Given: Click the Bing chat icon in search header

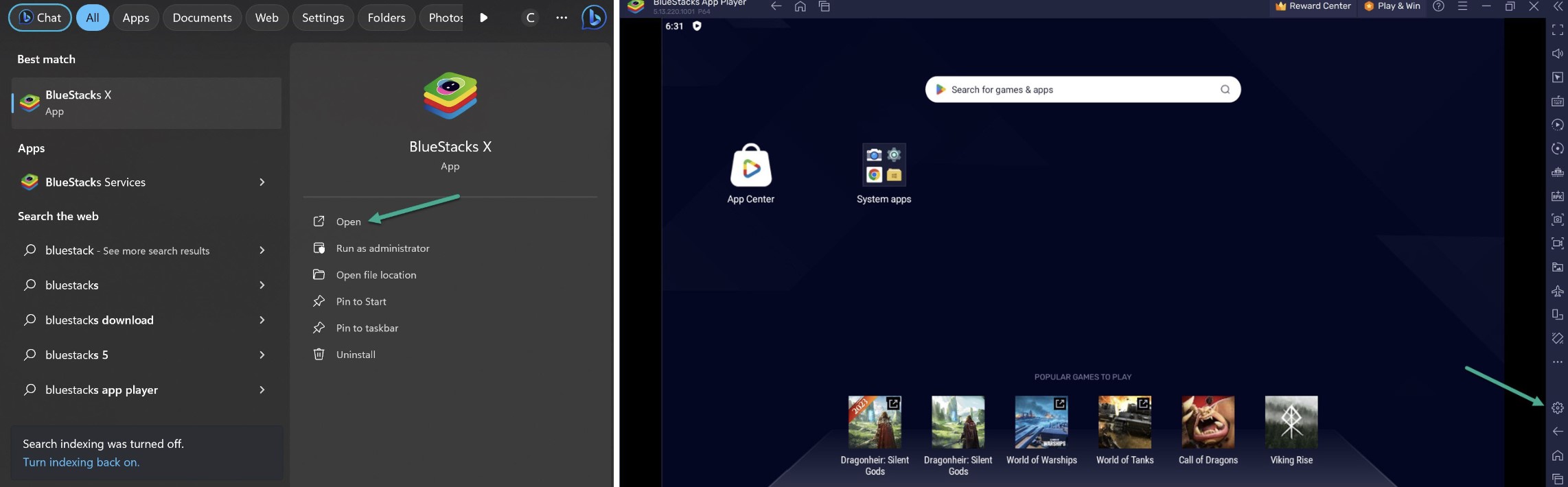Looking at the screenshot, I should (594, 18).
